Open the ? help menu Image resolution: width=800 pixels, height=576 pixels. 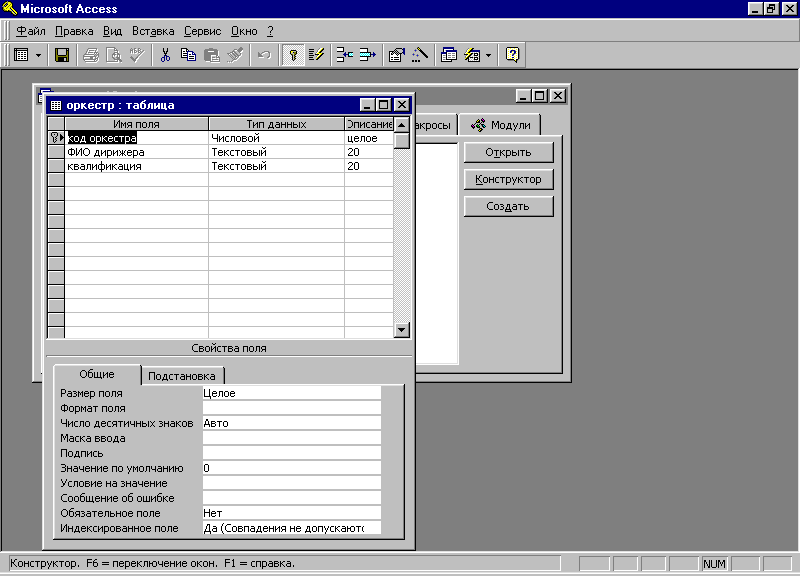point(270,31)
